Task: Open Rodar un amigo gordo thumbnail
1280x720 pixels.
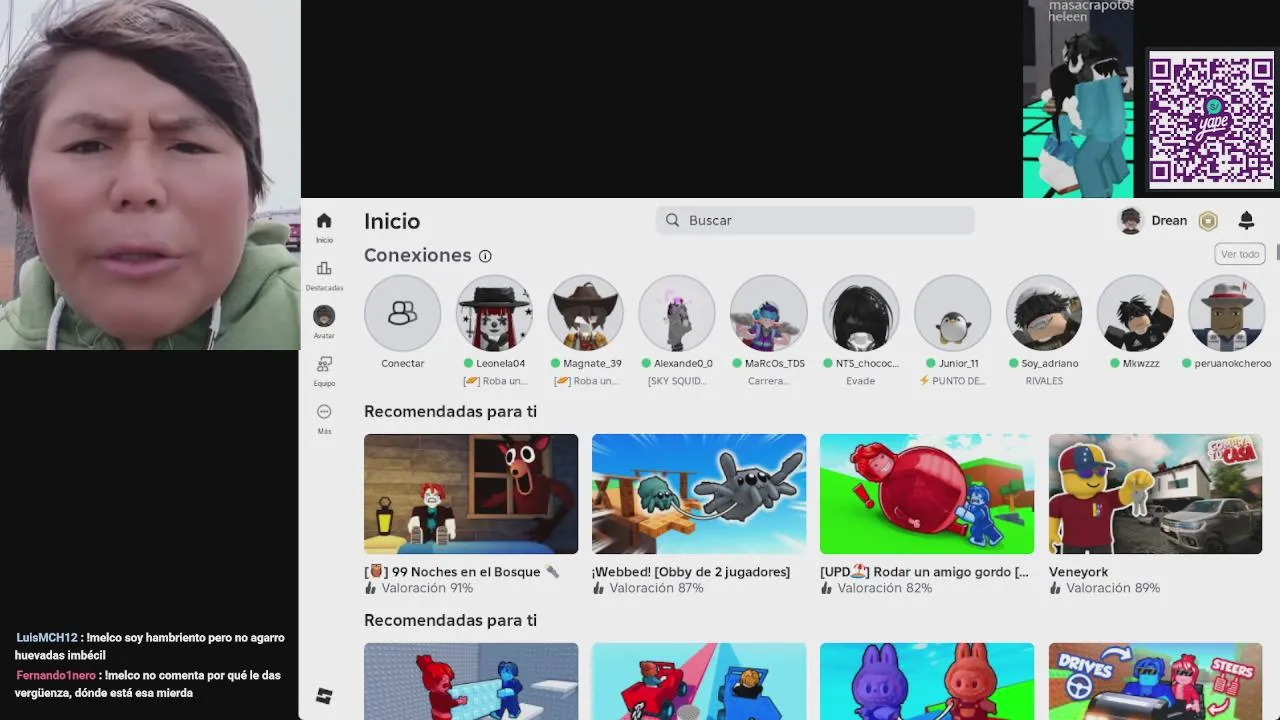Action: [x=927, y=494]
